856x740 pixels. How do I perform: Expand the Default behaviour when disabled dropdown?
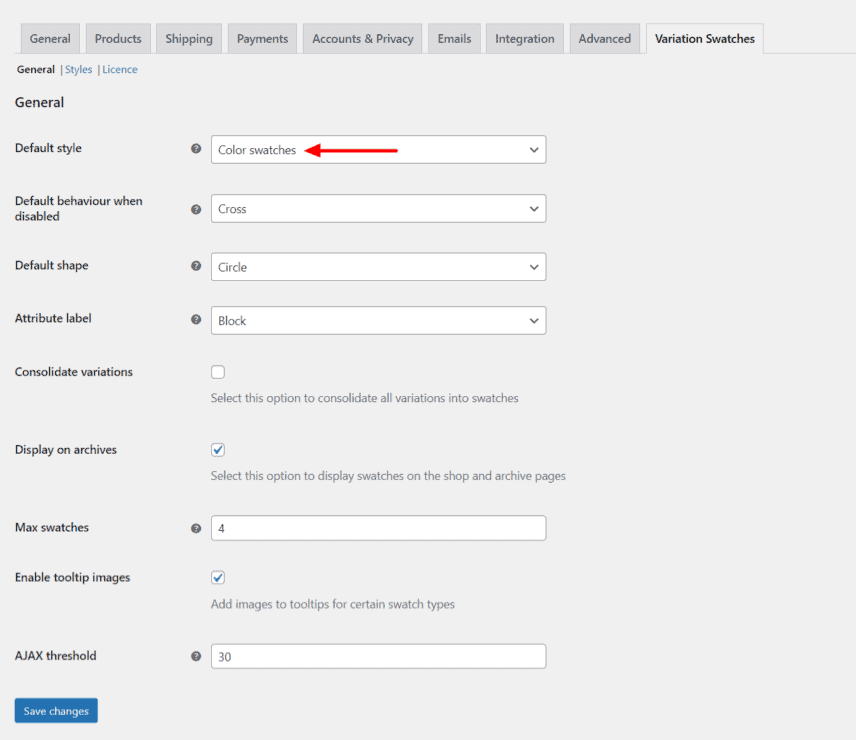(378, 208)
